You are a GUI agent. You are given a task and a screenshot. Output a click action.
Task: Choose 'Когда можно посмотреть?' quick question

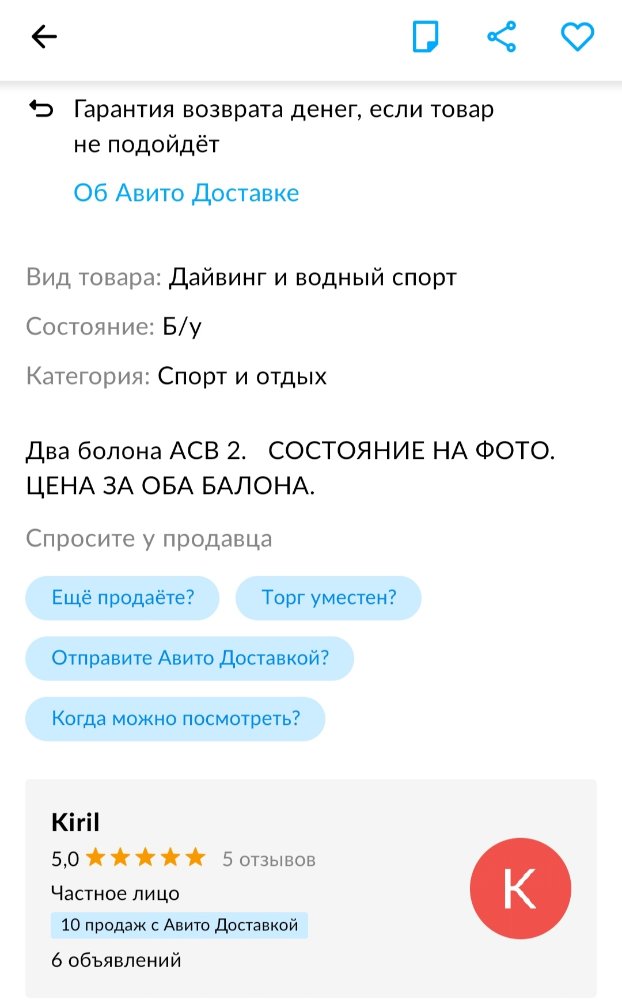pyautogui.click(x=175, y=719)
